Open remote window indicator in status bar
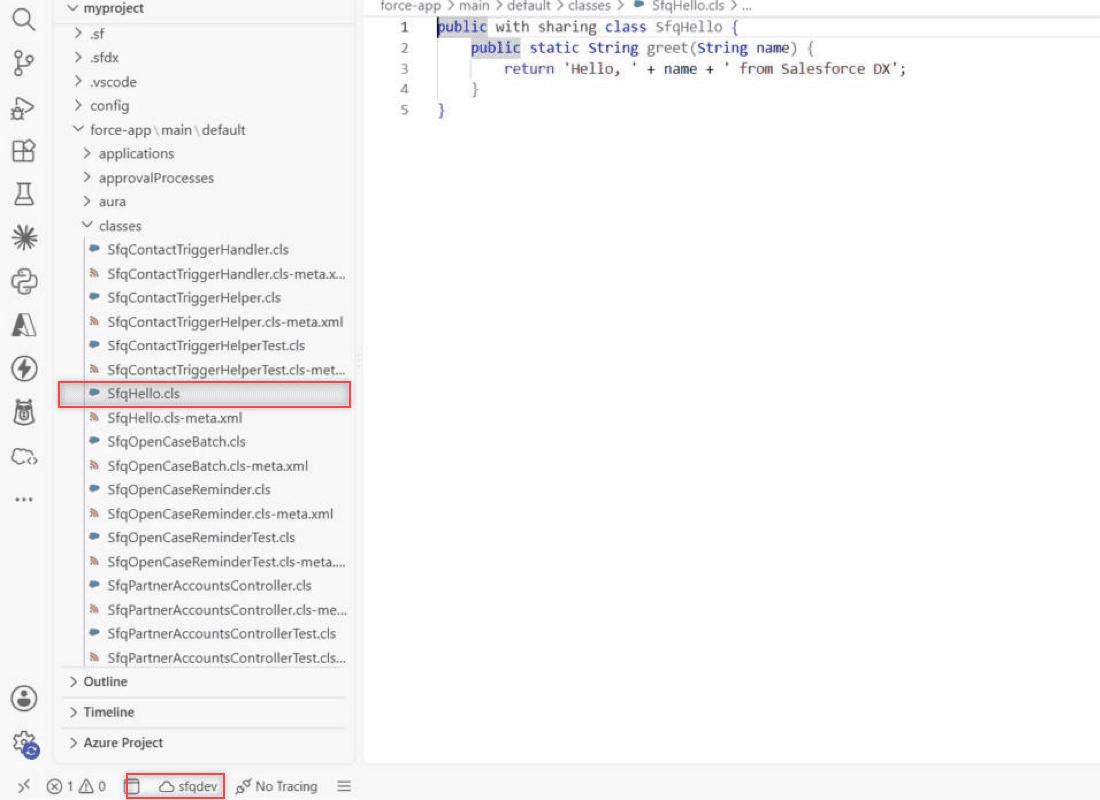This screenshot has width=1100, height=800. 24,786
